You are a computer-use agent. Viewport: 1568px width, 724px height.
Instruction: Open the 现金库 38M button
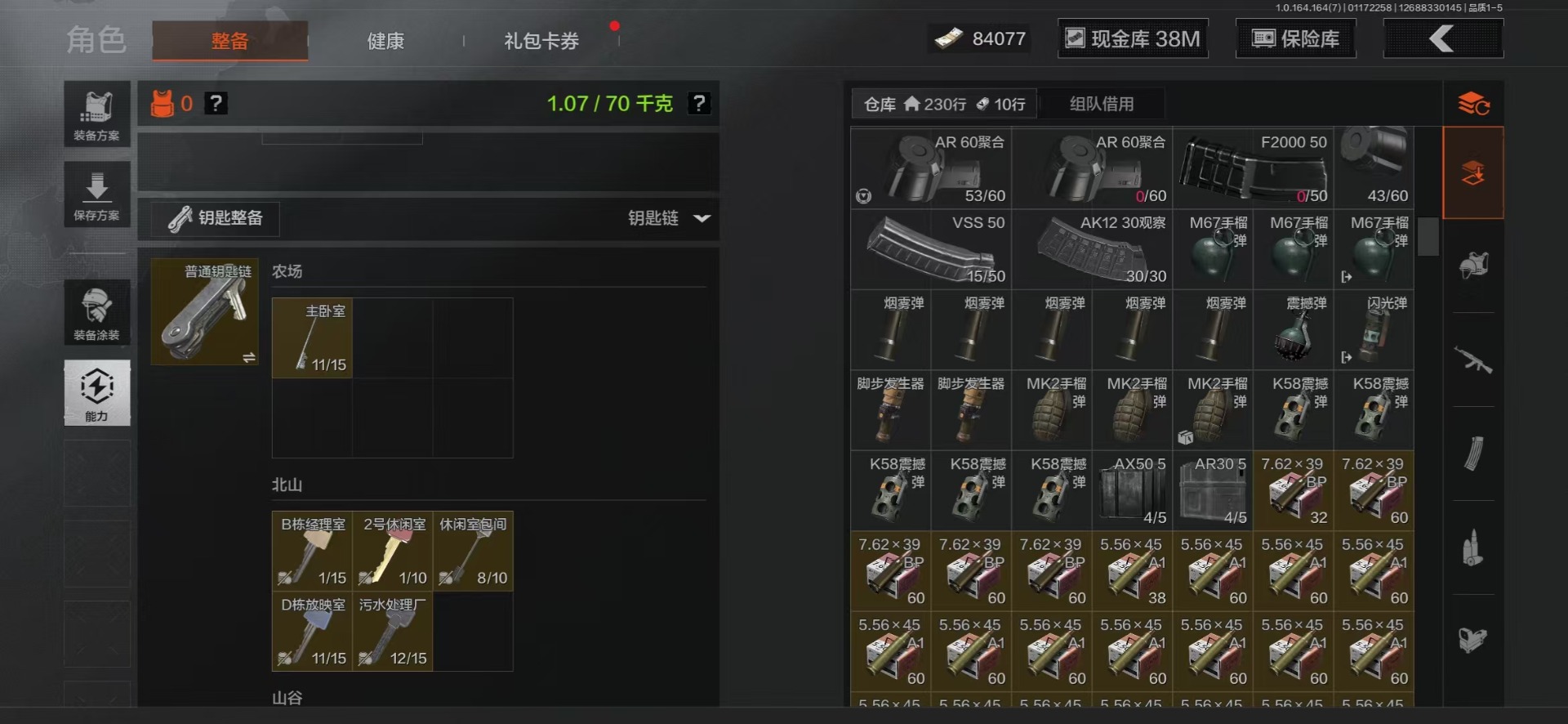1133,38
